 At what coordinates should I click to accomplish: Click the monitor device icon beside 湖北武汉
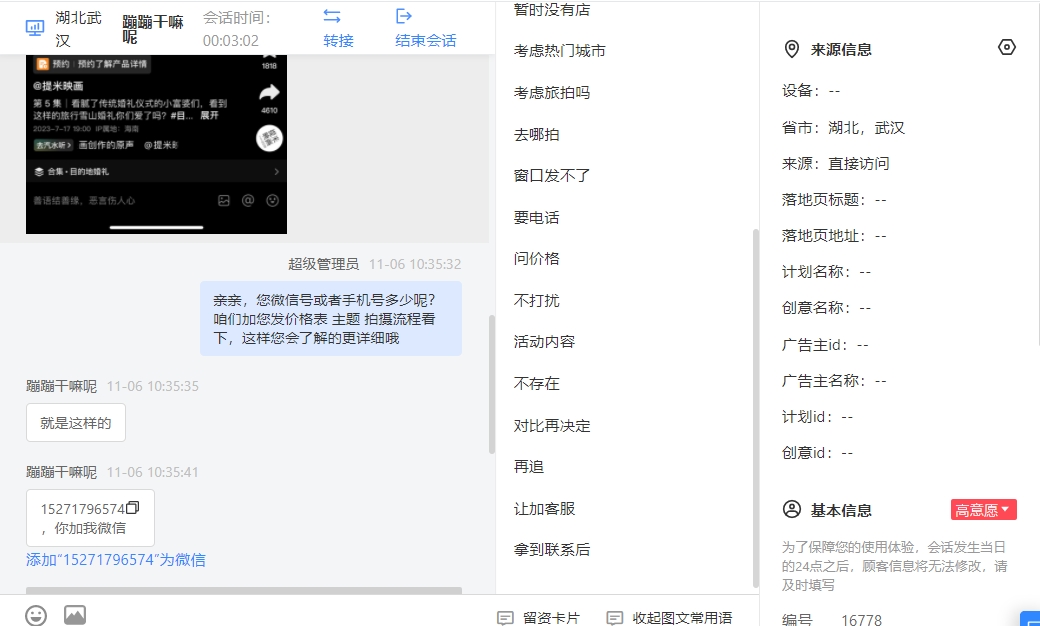point(34,29)
